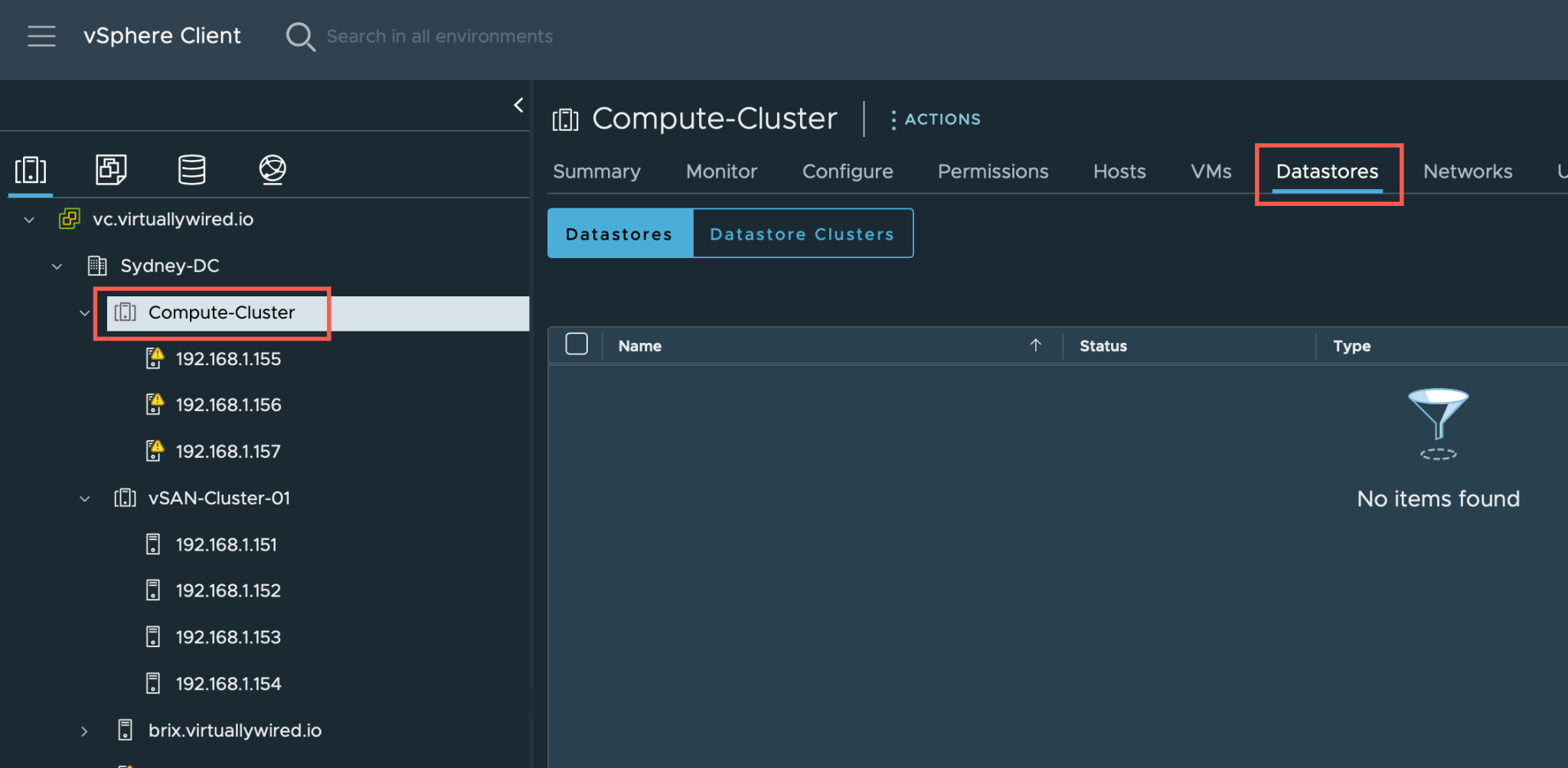
Task: Click host icon for 192.168.1.151
Action: (153, 544)
